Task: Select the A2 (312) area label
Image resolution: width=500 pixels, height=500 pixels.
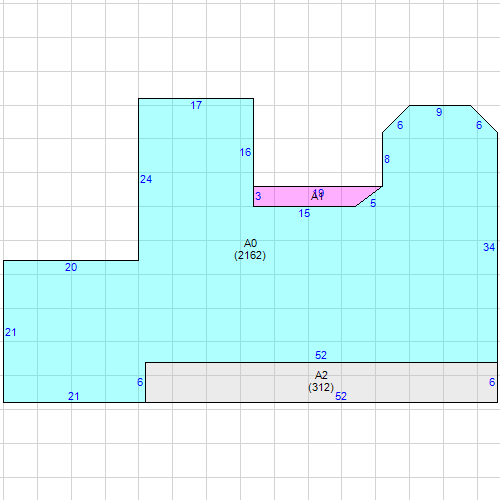Action: pyautogui.click(x=321, y=381)
